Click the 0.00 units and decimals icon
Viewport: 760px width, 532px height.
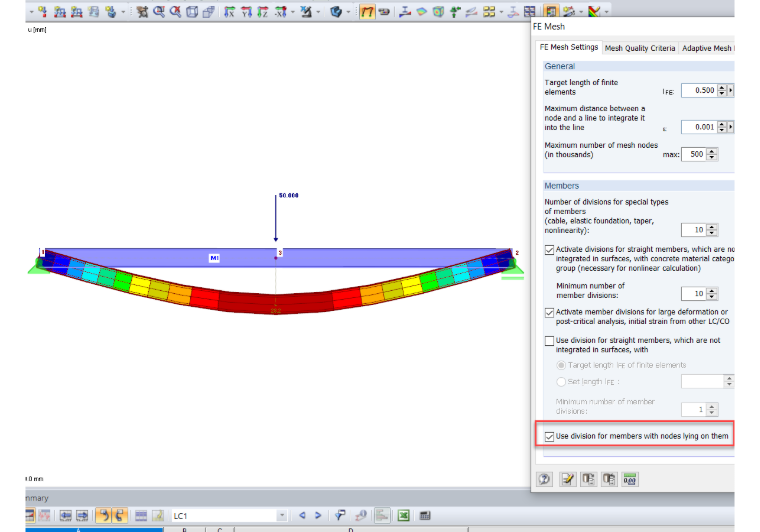click(630, 479)
